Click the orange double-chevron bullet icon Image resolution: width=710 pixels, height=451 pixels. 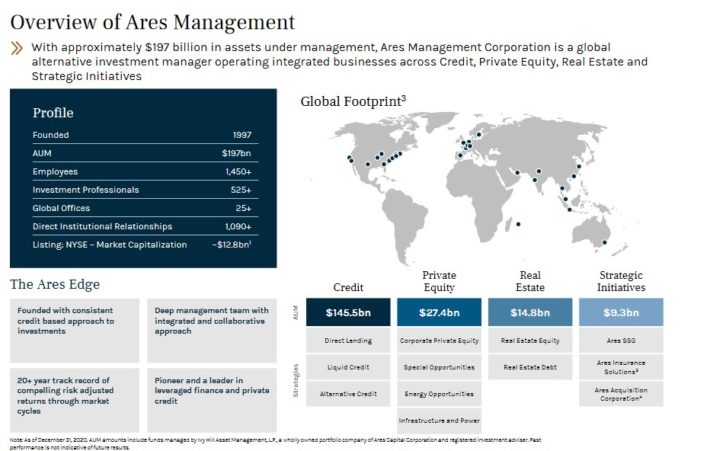[x=16, y=47]
